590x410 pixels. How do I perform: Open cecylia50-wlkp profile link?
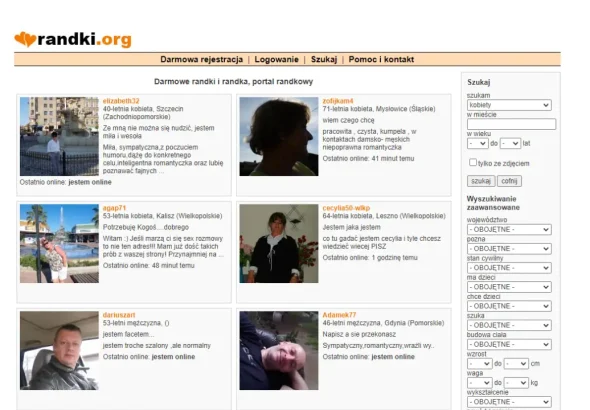pyautogui.click(x=346, y=208)
